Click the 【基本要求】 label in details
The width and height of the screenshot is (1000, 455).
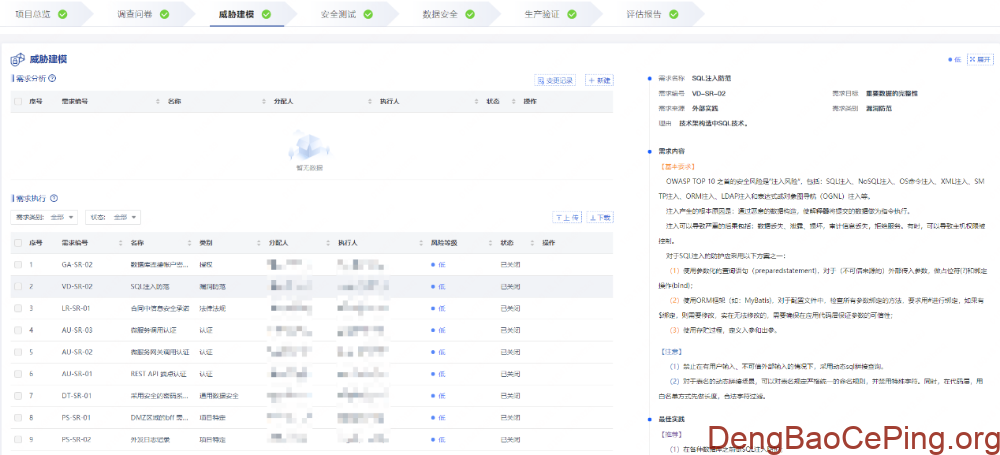[677, 166]
